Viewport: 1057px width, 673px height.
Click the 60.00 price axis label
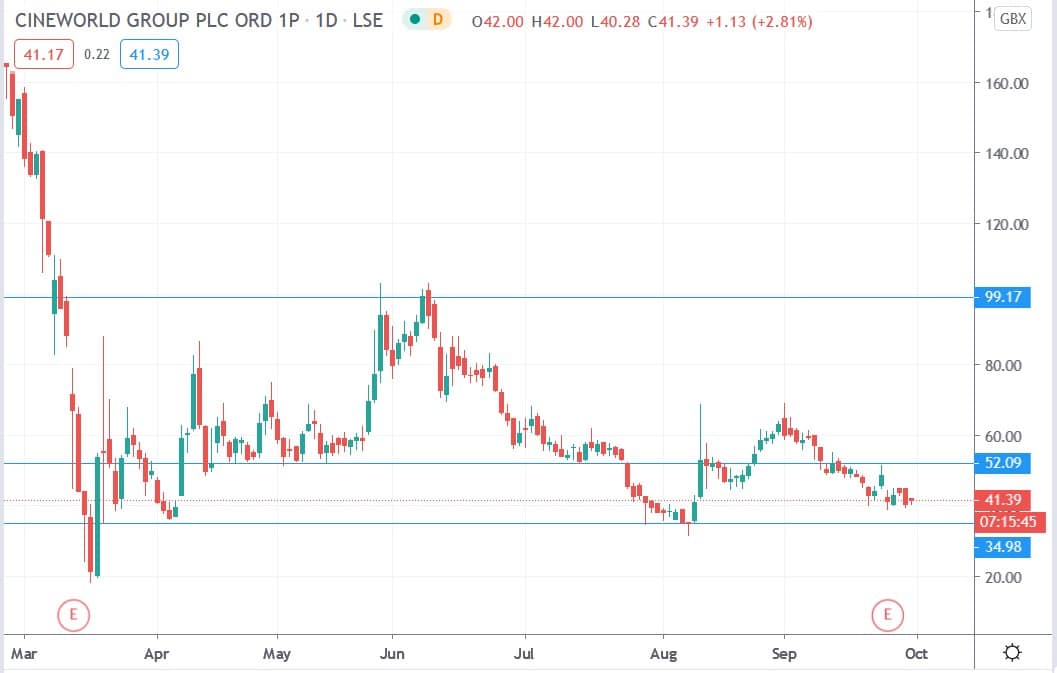click(x=1006, y=436)
